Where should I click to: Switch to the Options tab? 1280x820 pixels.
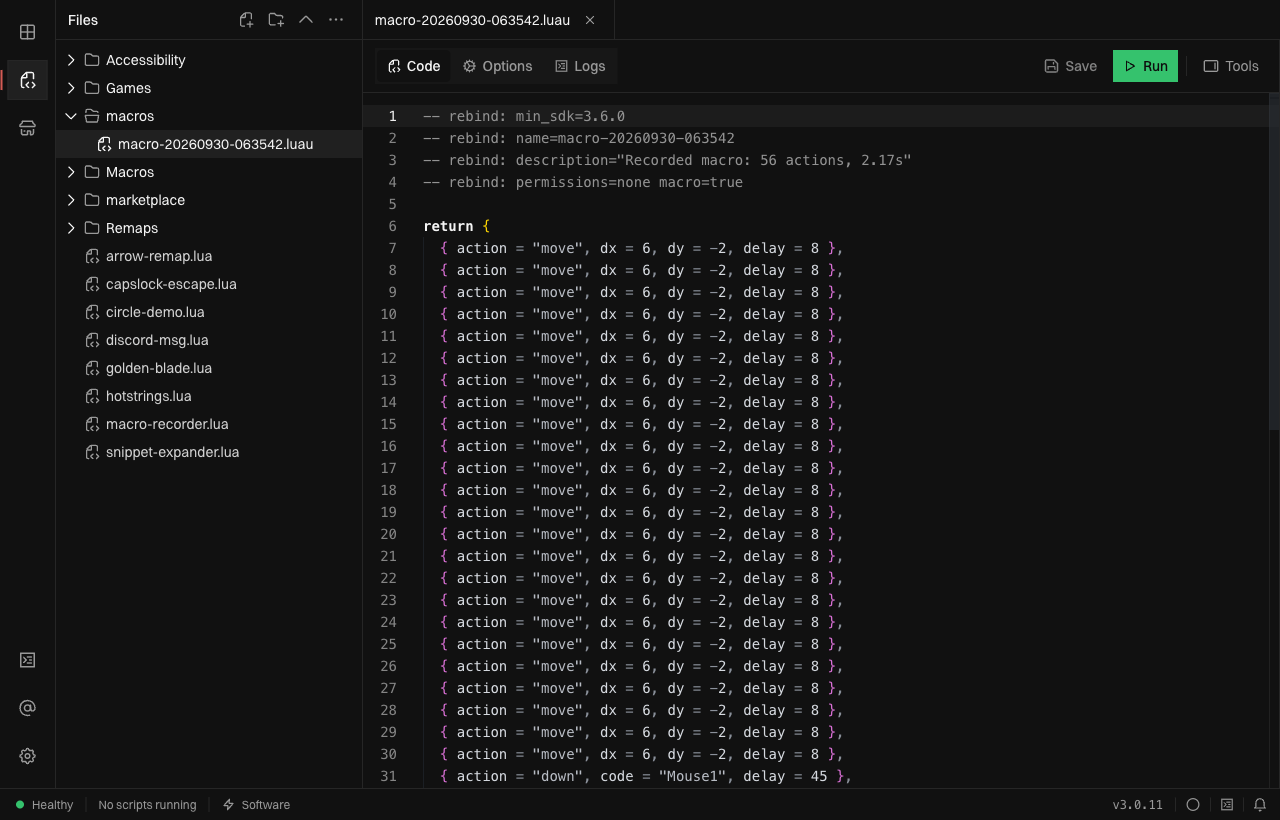[497, 66]
